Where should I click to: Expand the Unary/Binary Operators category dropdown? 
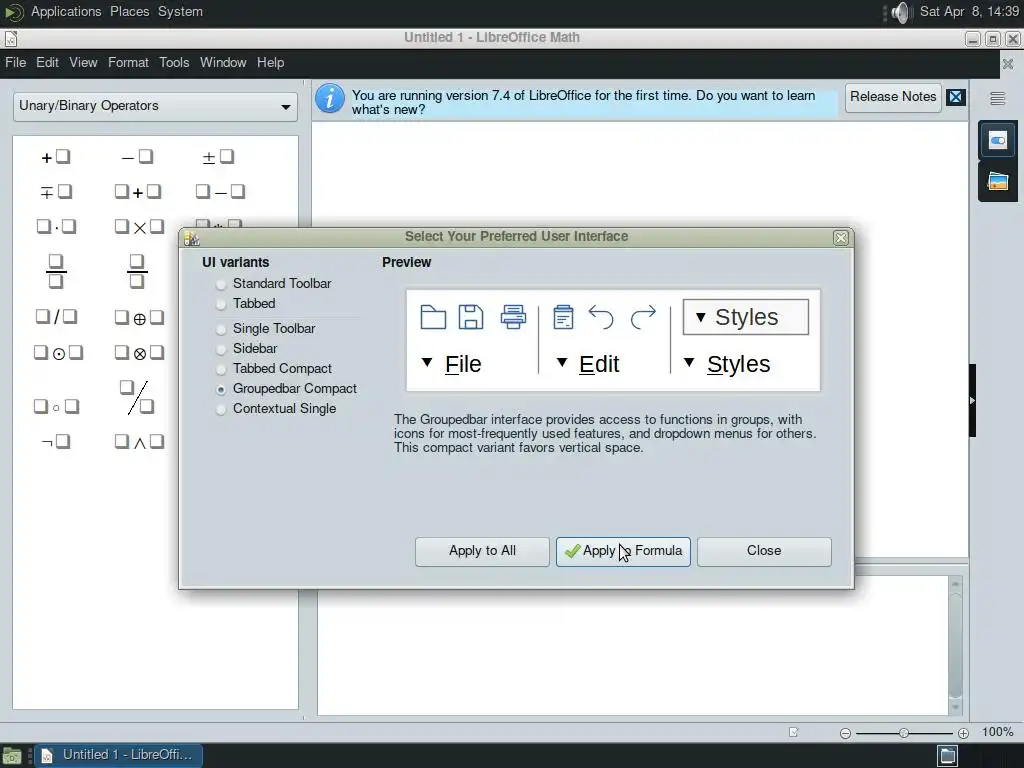155,106
